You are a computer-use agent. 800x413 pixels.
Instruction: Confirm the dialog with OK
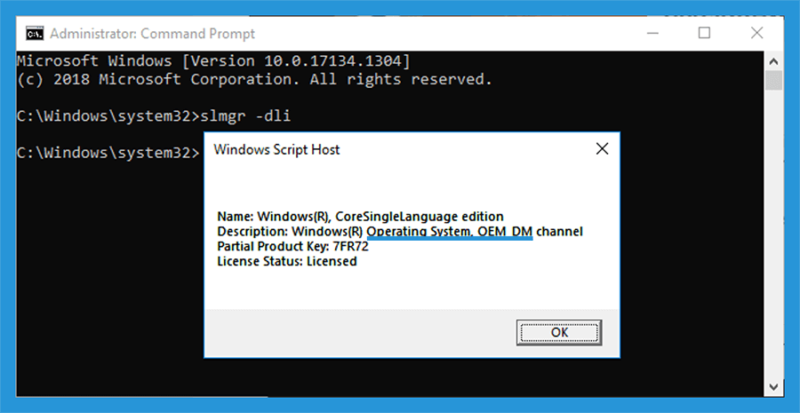(559, 332)
